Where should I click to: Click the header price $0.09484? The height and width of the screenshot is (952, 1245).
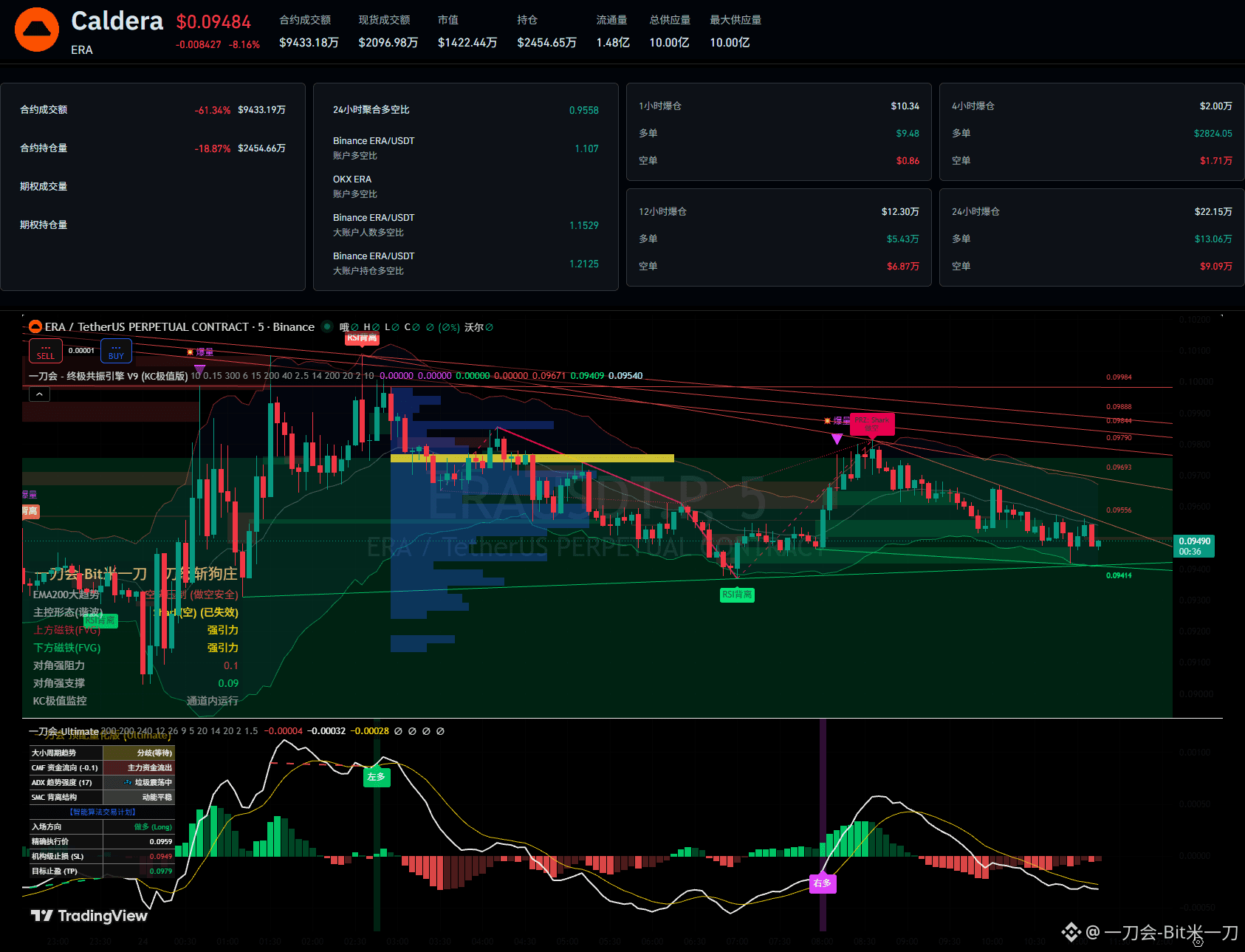coord(213,22)
